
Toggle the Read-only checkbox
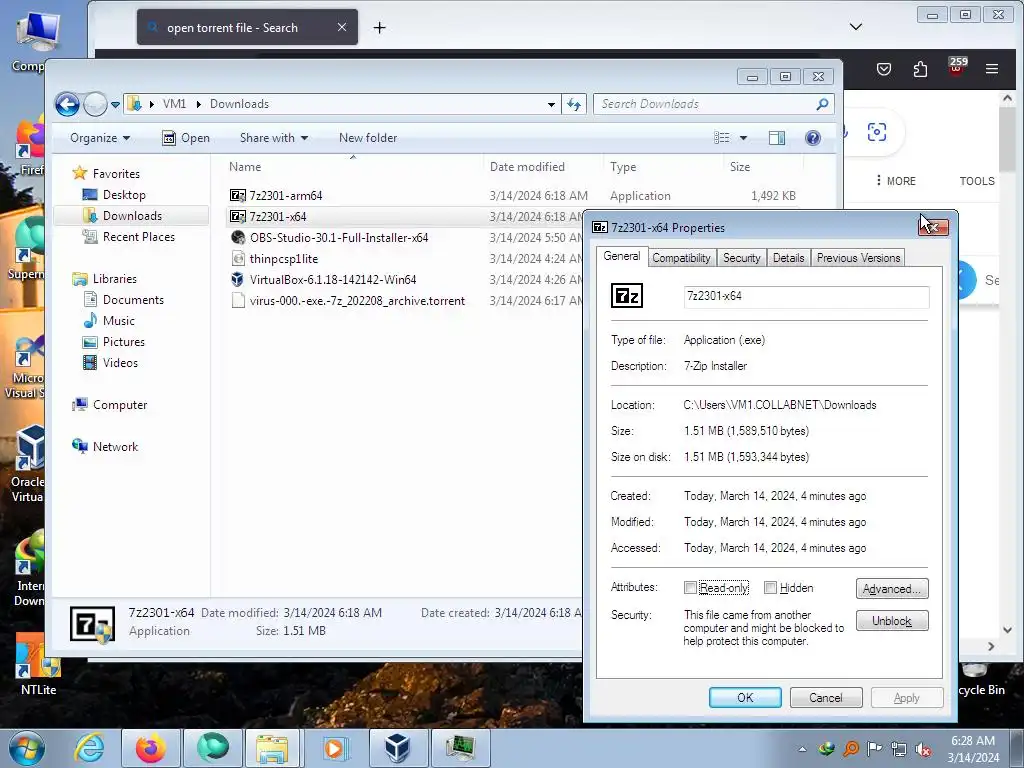(x=690, y=588)
